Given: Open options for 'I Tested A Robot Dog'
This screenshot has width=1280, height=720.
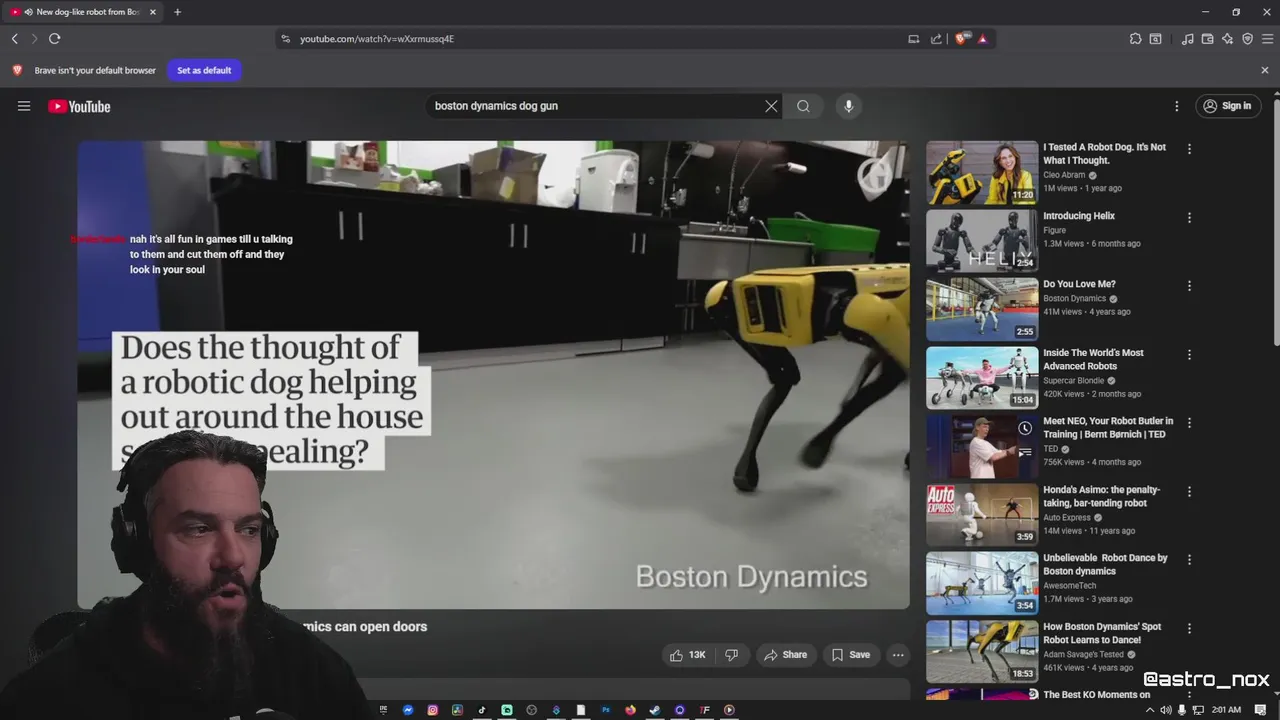Looking at the screenshot, I should tap(1189, 149).
